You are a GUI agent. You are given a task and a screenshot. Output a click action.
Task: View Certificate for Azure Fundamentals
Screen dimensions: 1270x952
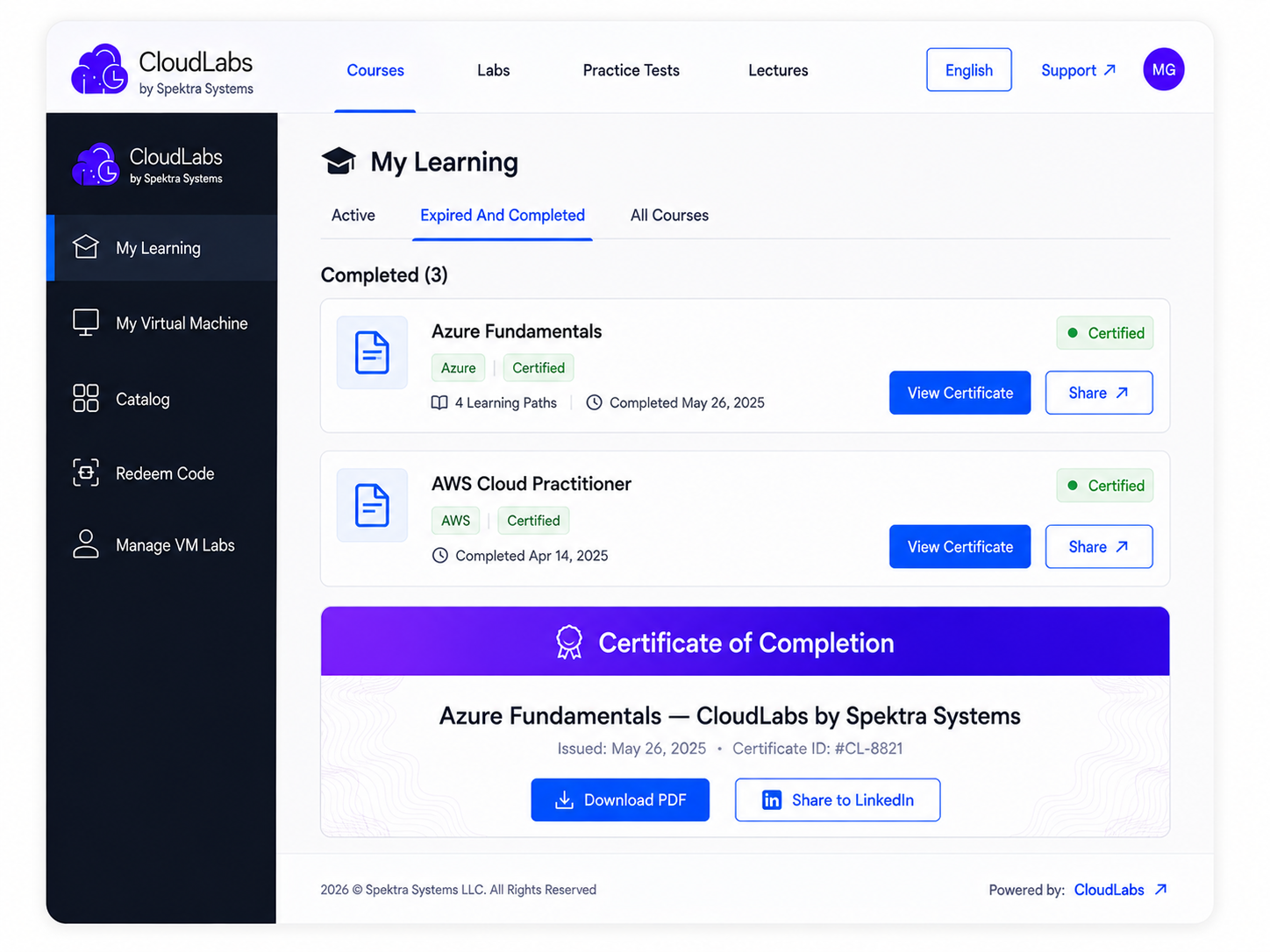(960, 393)
